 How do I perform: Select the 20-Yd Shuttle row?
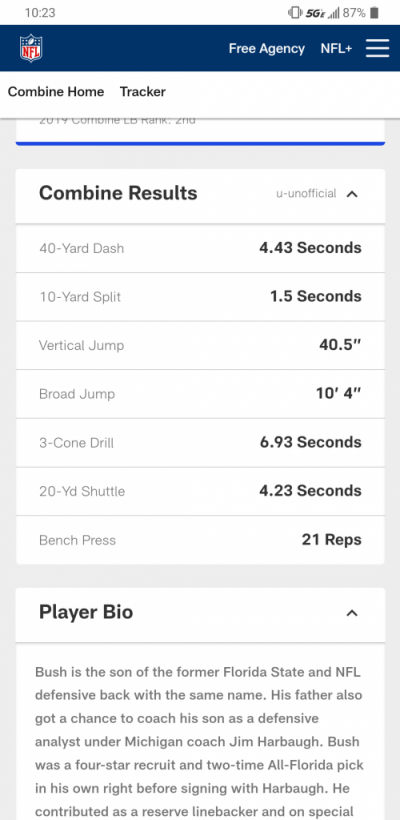click(200, 491)
